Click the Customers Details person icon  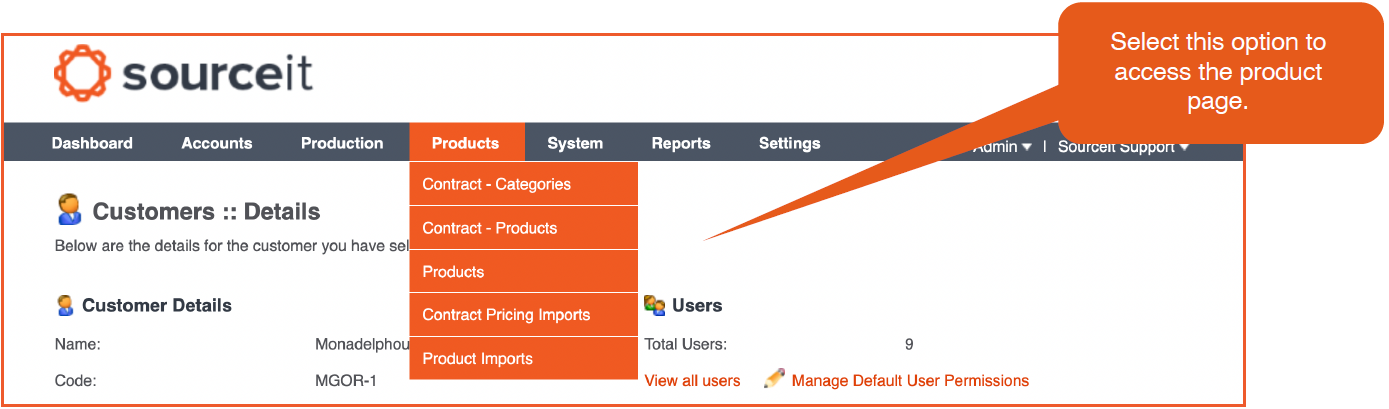(69, 209)
